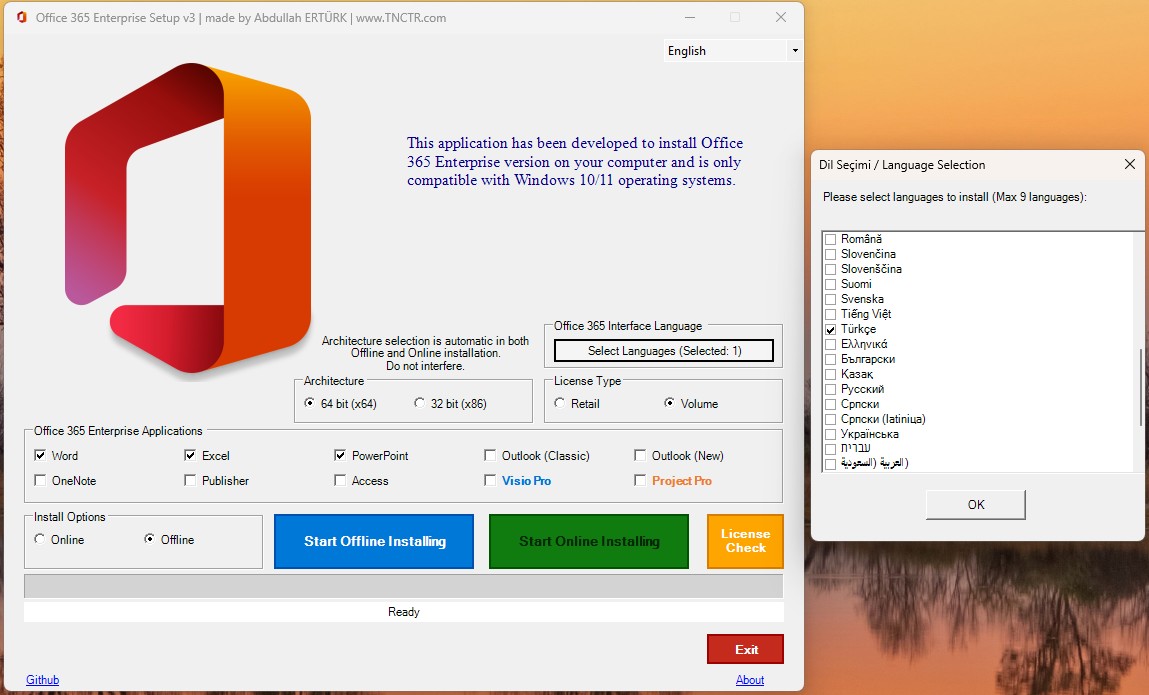Click Start Offline Installing button
The height and width of the screenshot is (695, 1149).
pos(374,541)
